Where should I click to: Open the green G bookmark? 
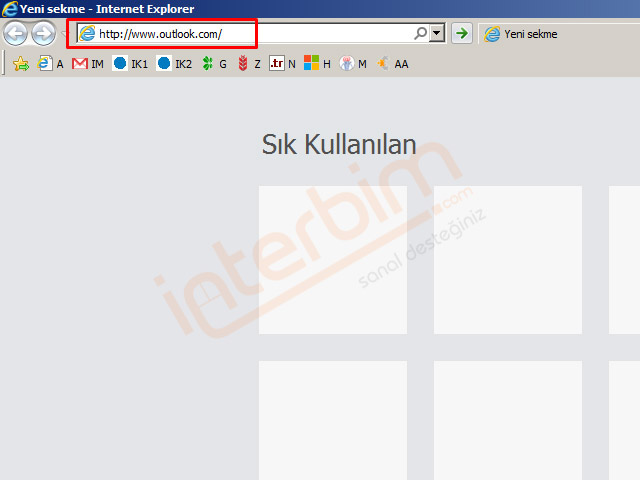pos(214,64)
